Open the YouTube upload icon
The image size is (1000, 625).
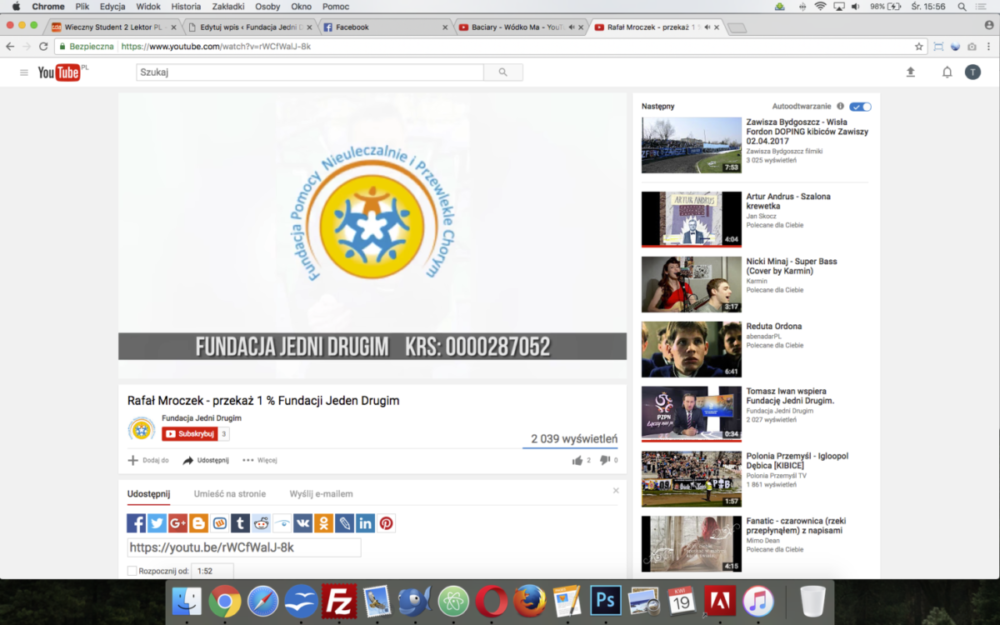pos(911,72)
